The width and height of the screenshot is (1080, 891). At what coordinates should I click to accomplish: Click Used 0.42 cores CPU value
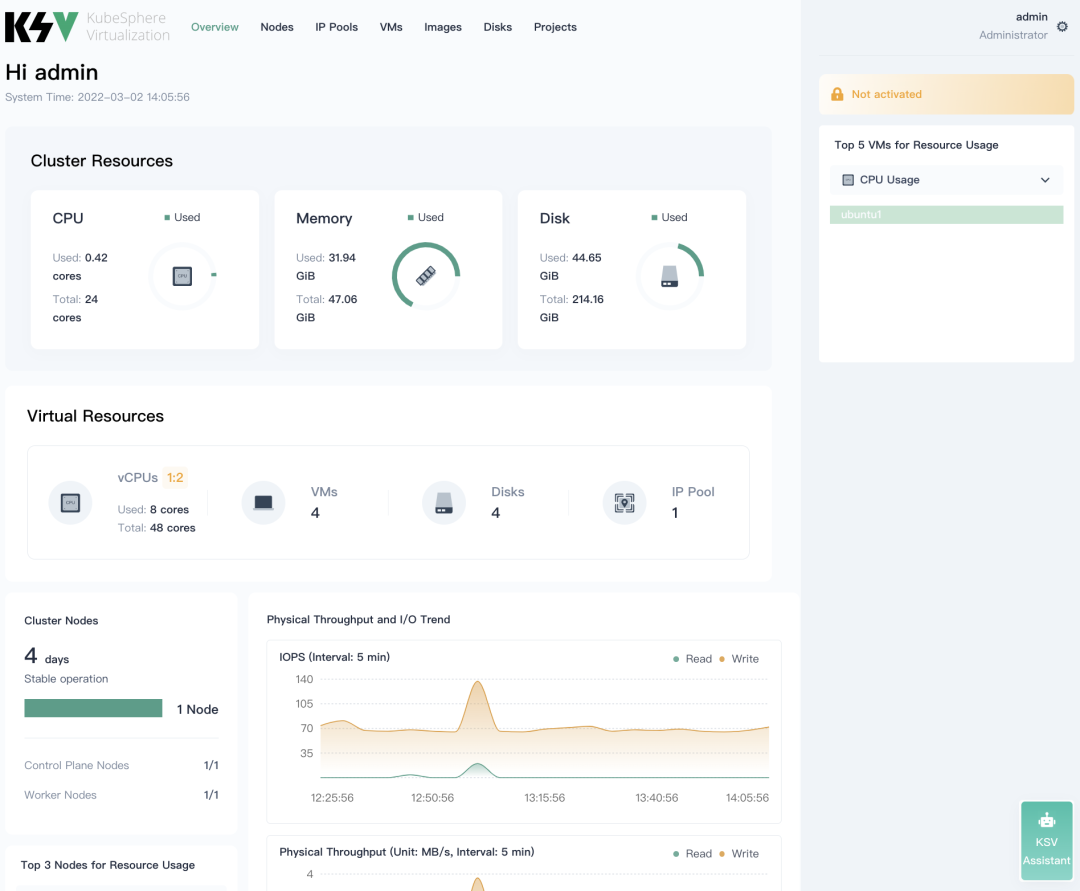point(80,266)
